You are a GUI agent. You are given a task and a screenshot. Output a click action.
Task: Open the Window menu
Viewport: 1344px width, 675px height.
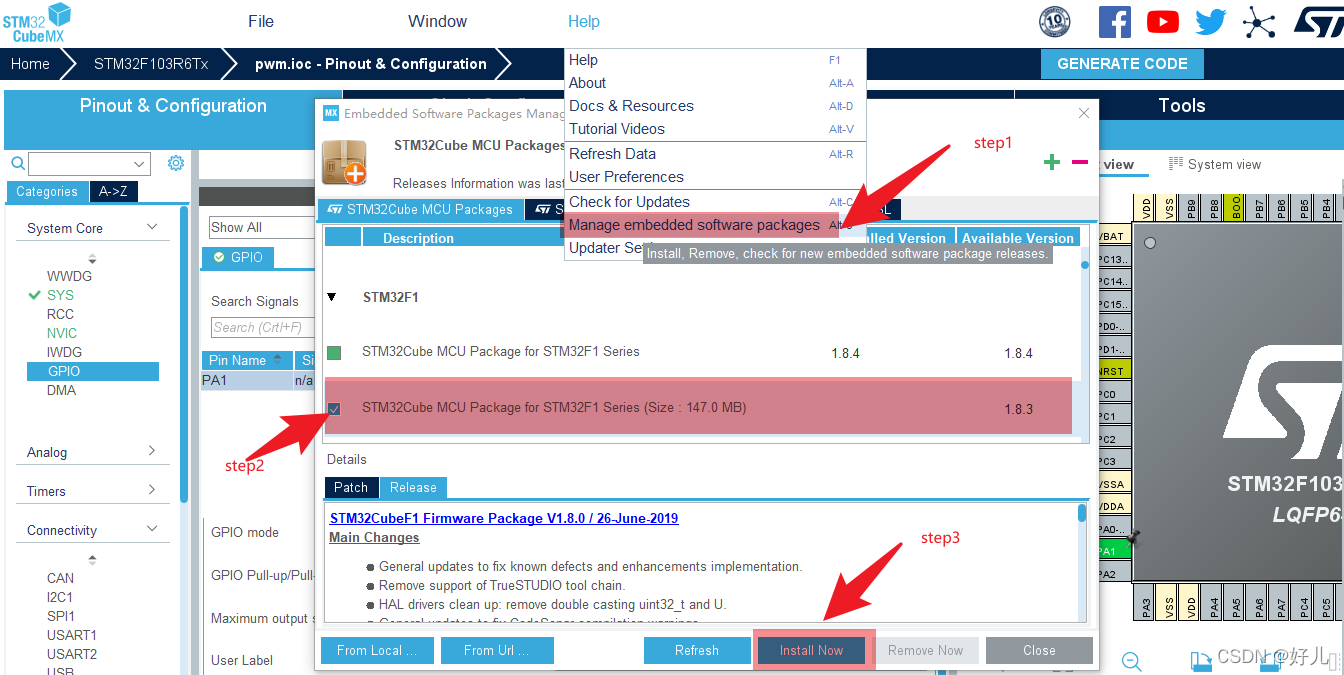pyautogui.click(x=437, y=21)
